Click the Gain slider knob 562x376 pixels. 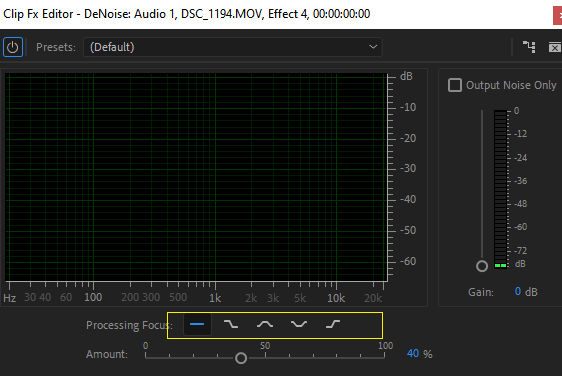point(482,266)
